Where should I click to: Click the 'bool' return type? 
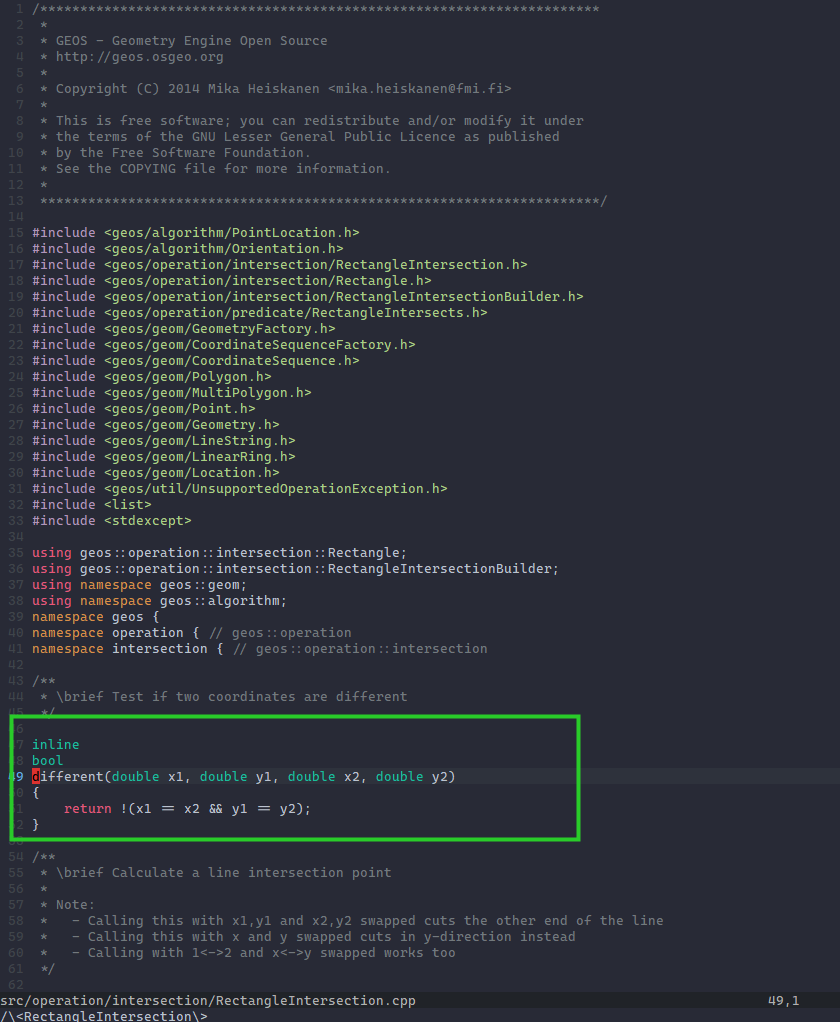pos(48,760)
